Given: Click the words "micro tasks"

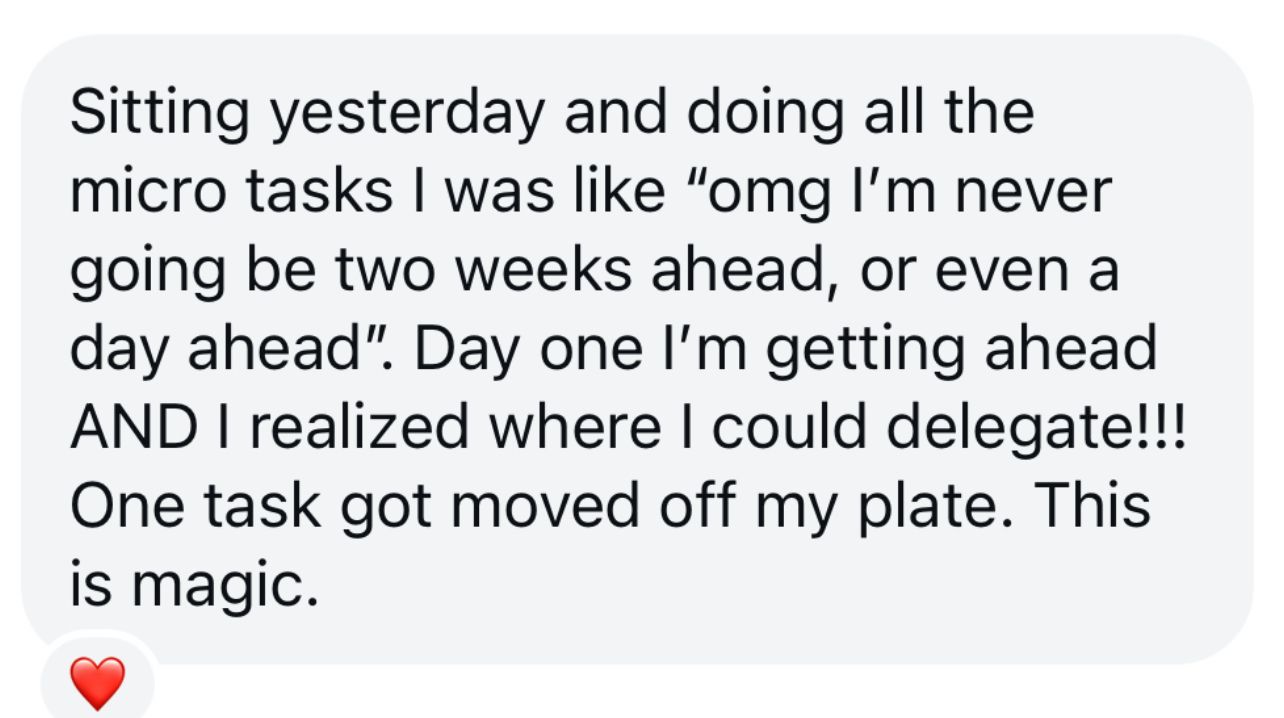Looking at the screenshot, I should pos(231,190).
